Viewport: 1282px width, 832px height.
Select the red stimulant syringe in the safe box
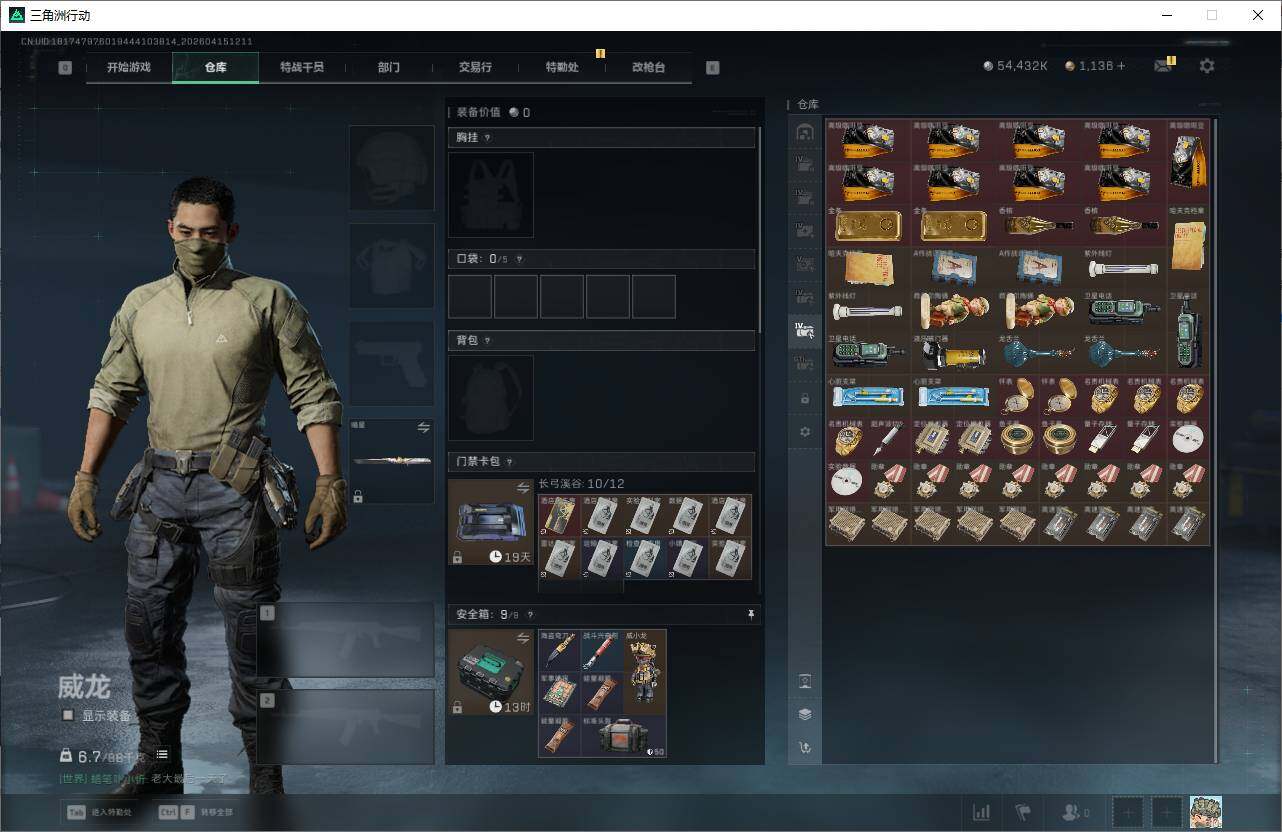click(x=602, y=651)
